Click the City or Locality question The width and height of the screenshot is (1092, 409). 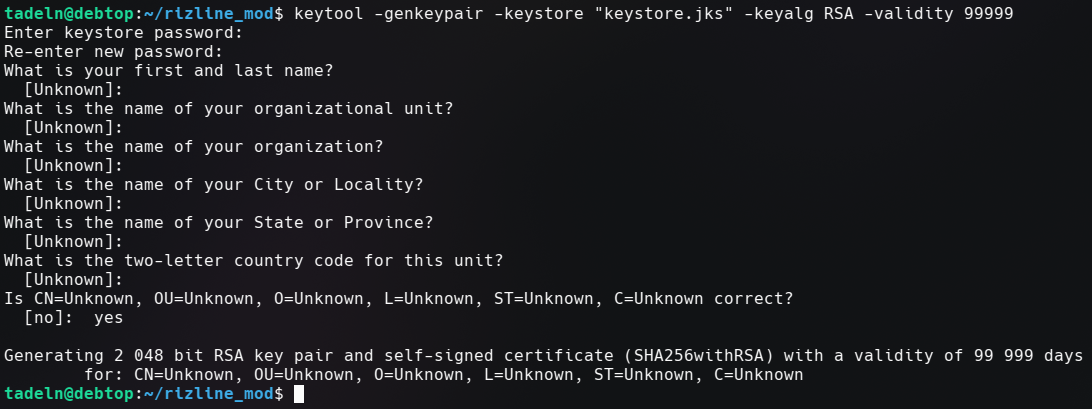point(213,185)
